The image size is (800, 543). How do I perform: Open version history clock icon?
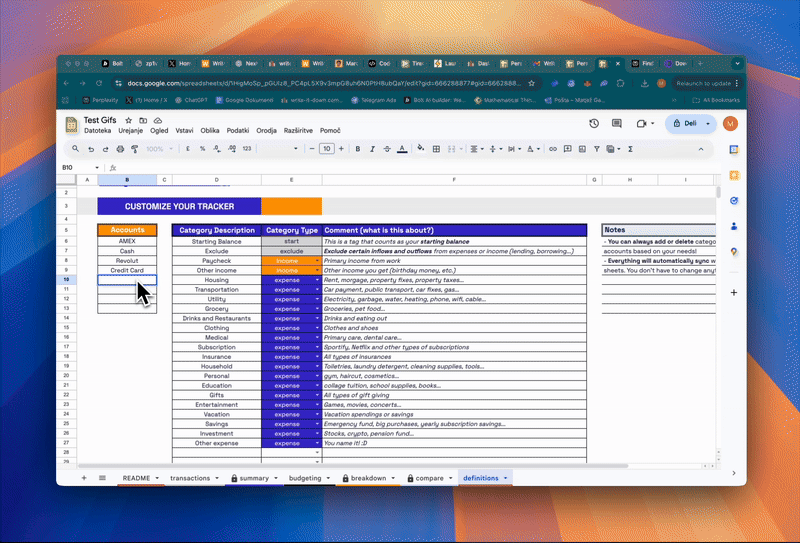point(594,124)
